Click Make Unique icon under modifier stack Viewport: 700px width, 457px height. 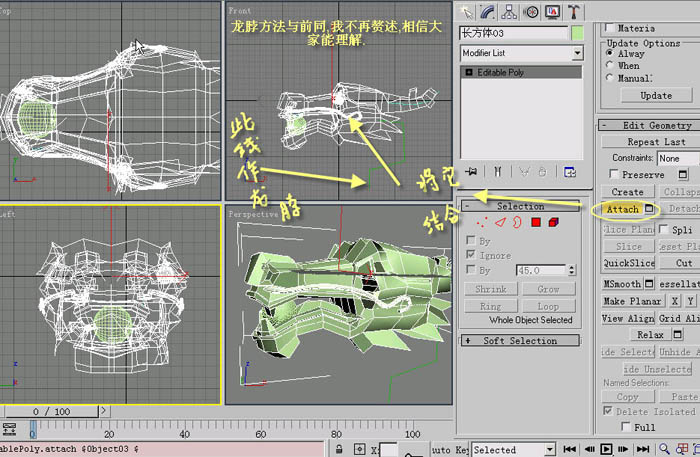pyautogui.click(x=525, y=171)
